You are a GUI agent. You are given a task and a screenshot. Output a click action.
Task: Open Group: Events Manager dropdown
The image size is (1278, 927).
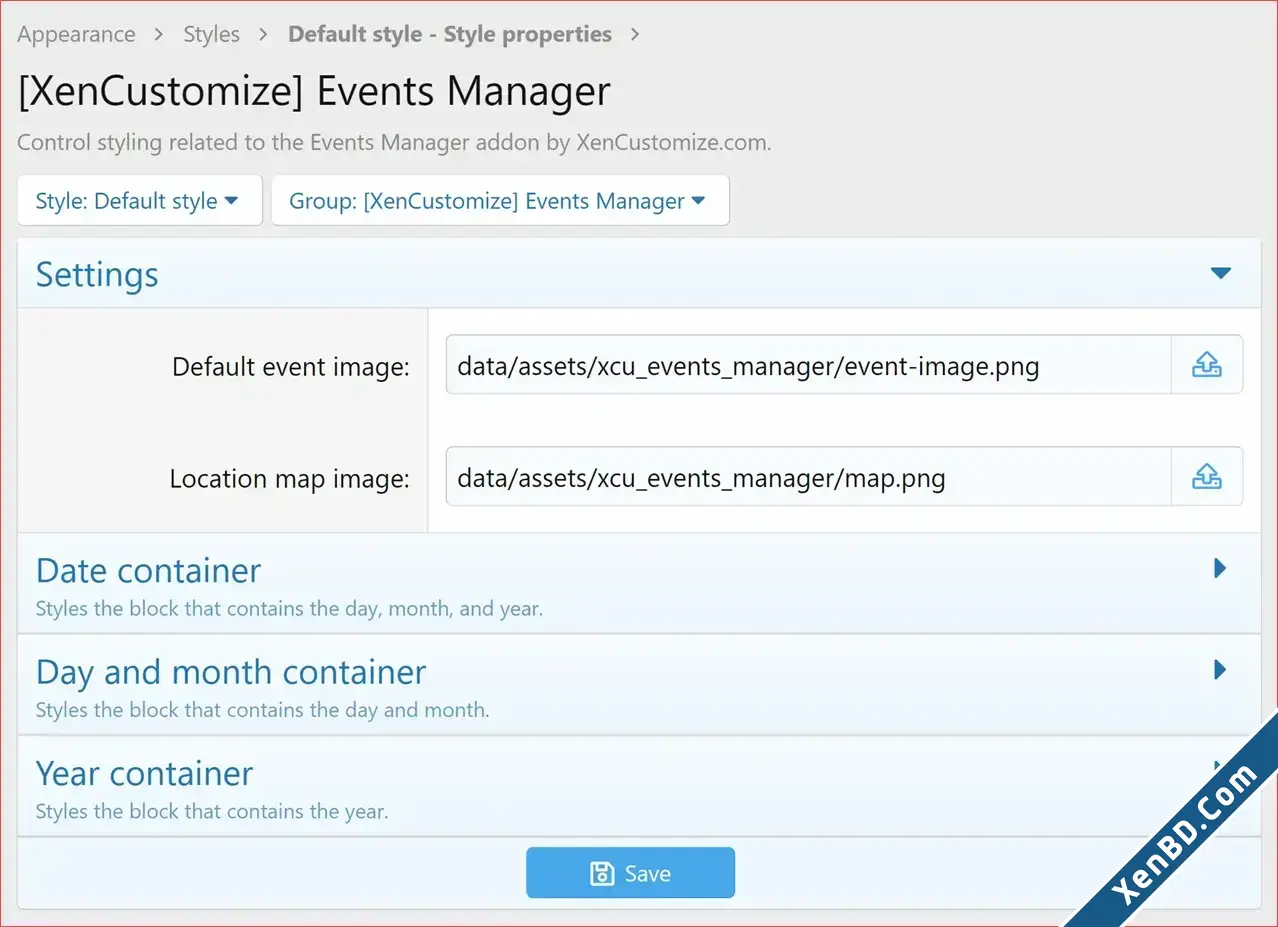click(500, 201)
